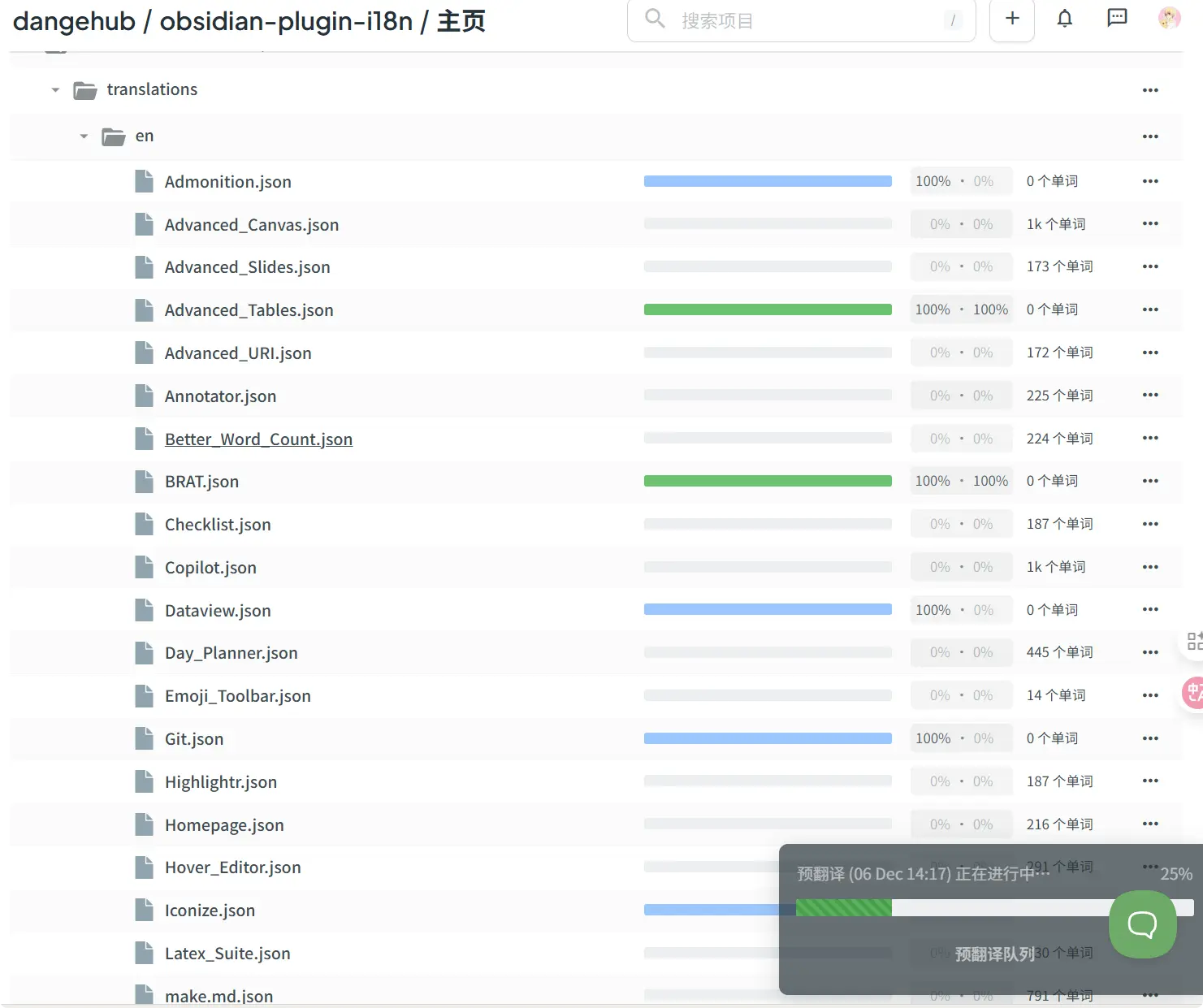Open the notifications bell

click(x=1064, y=18)
